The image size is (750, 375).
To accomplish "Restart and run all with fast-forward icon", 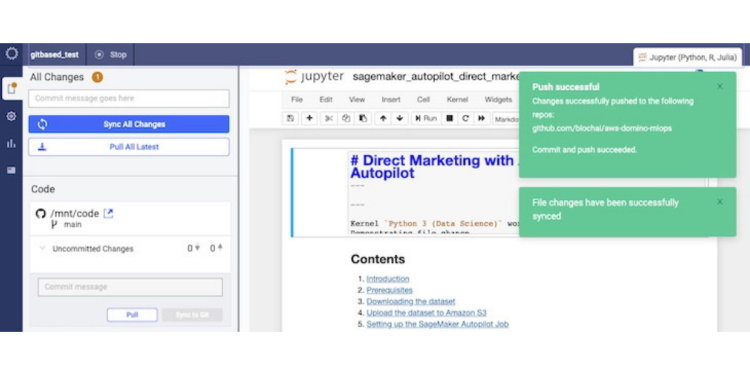I will [x=482, y=118].
